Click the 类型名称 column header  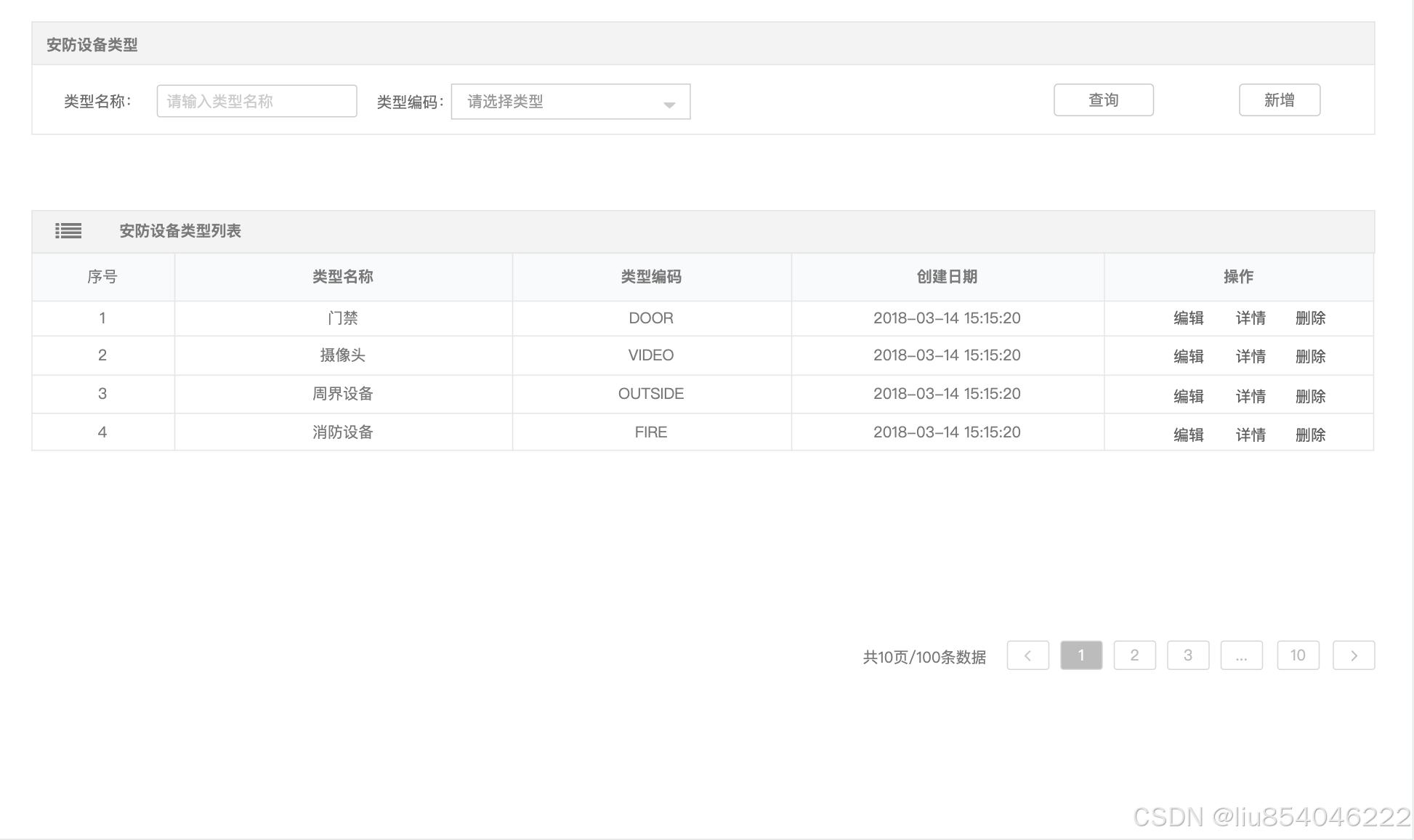pyautogui.click(x=343, y=277)
